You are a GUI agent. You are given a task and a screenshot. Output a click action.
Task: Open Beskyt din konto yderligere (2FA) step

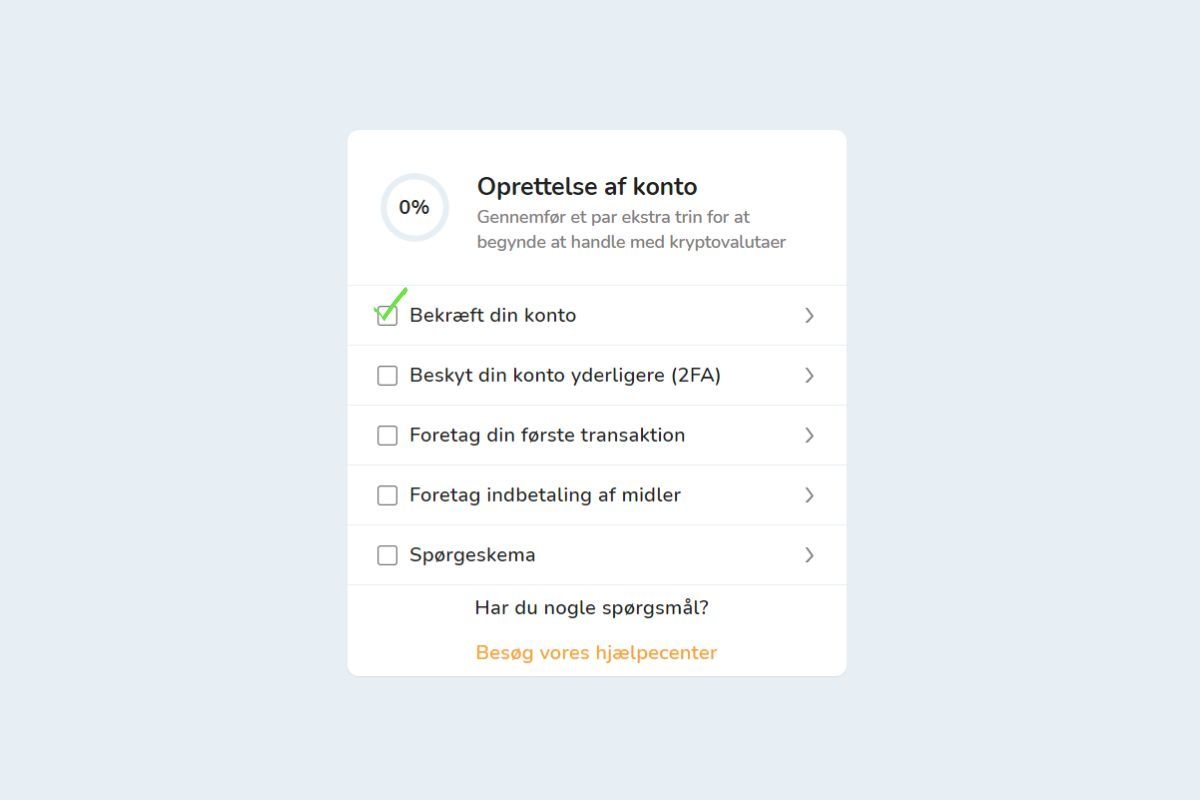[x=565, y=376]
